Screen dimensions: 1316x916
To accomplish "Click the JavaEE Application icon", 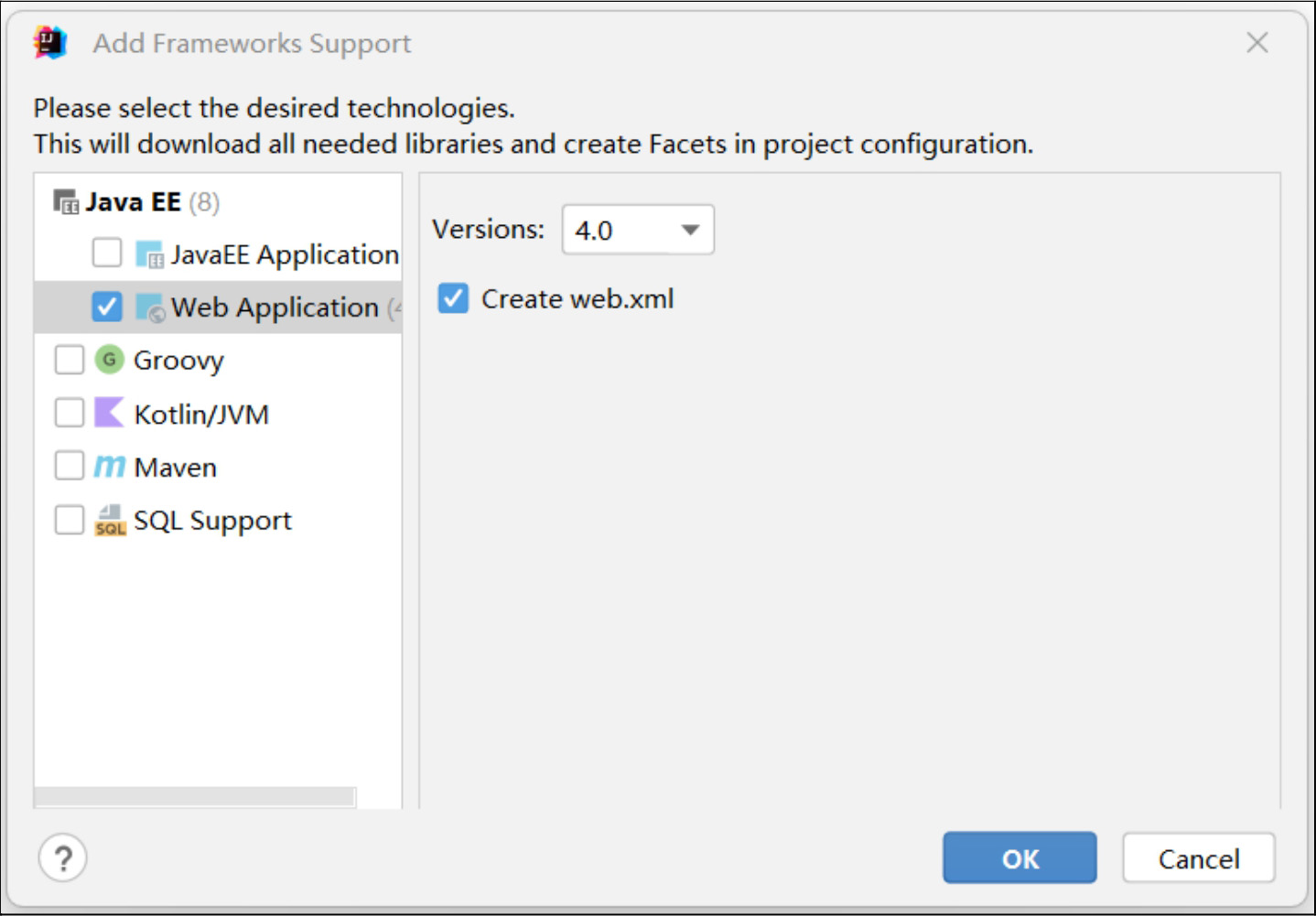I will (x=149, y=254).
